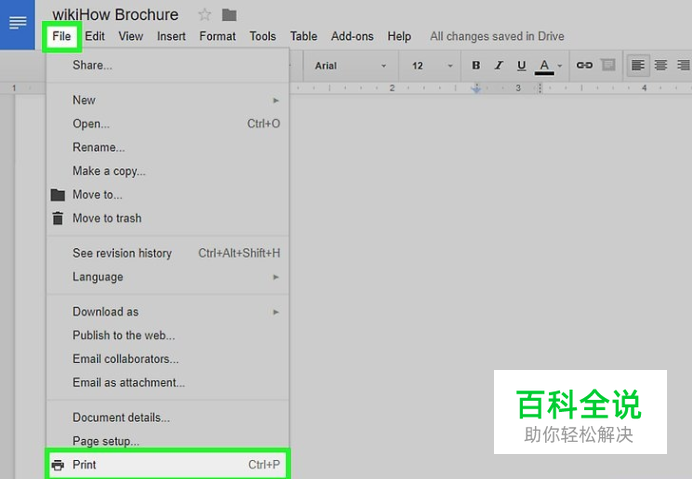Select See revision history
692x479 pixels.
pyautogui.click(x=168, y=253)
